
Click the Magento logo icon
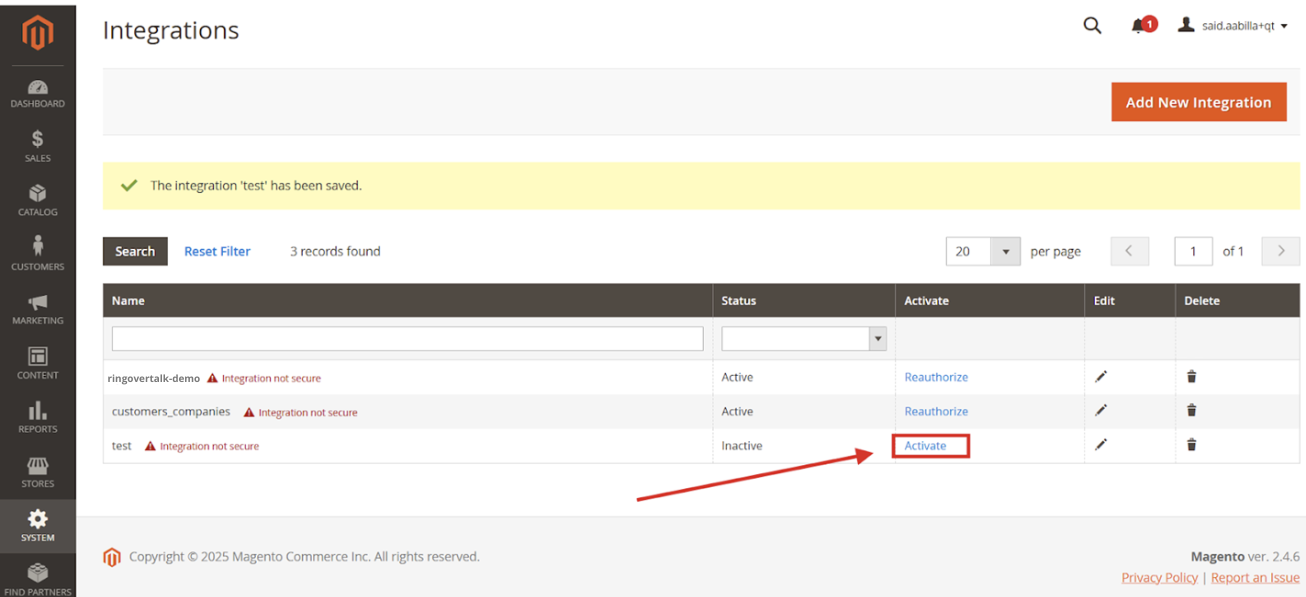37,33
